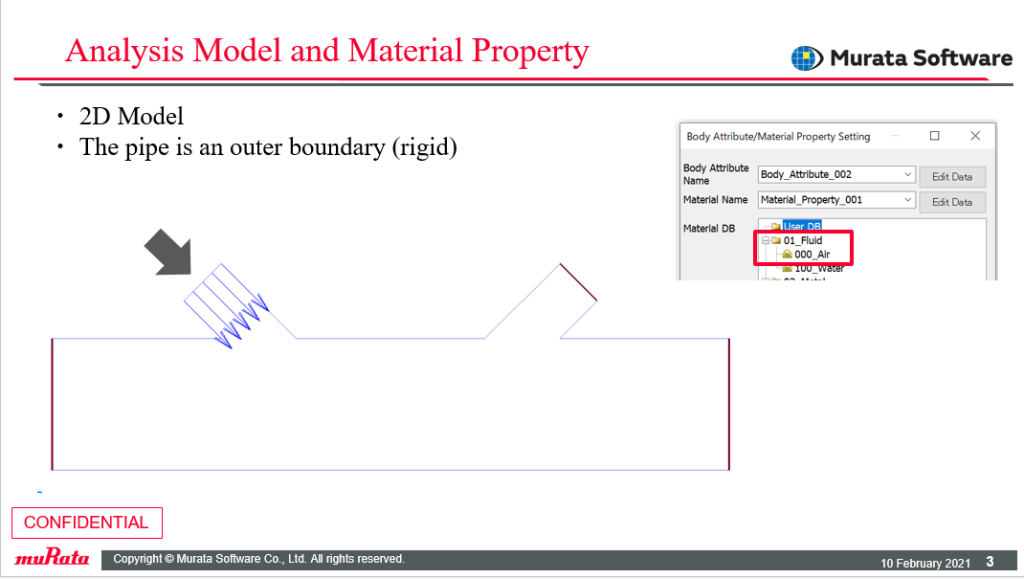The width and height of the screenshot is (1024, 579).
Task: Click the 000_Air material icon
Action: [787, 254]
